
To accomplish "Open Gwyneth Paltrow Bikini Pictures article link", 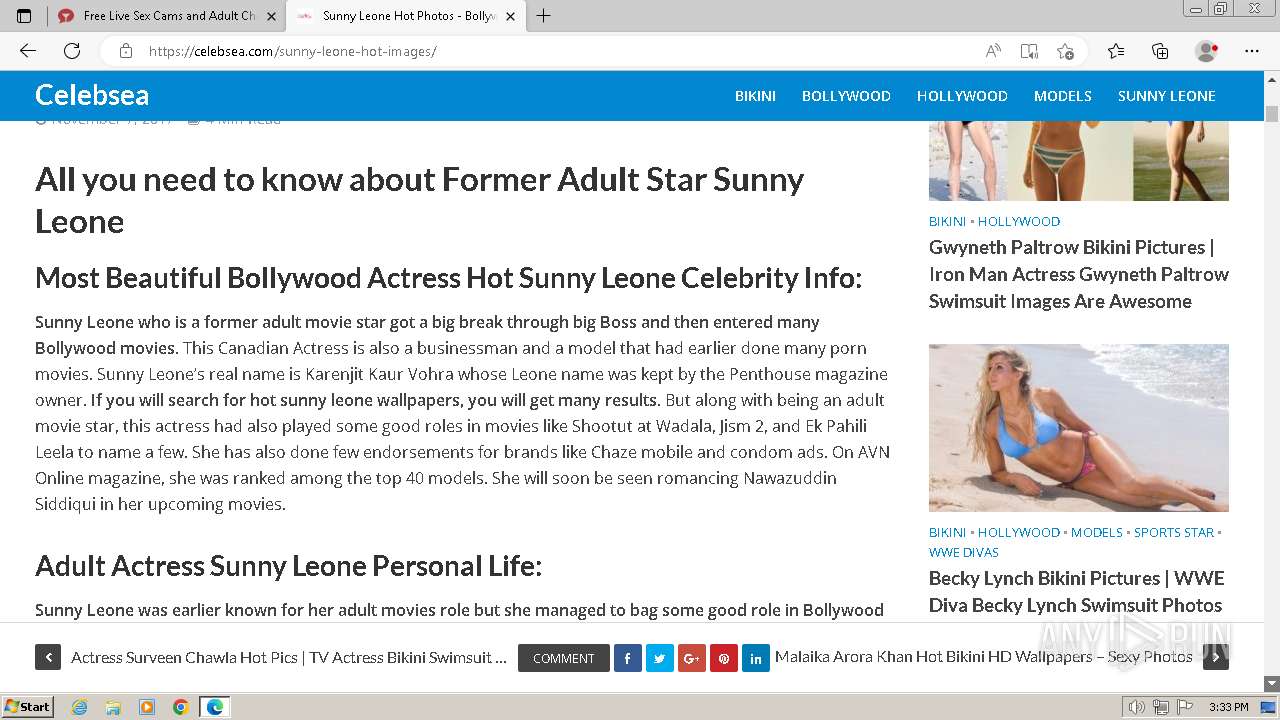I will [x=1079, y=274].
